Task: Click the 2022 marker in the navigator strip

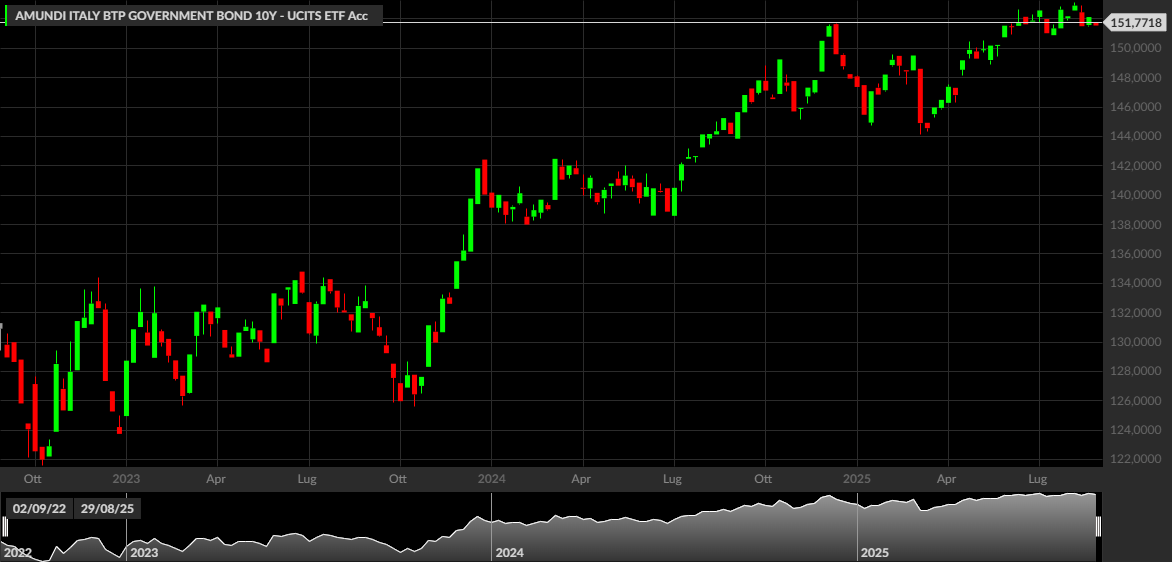Action: coord(18,554)
